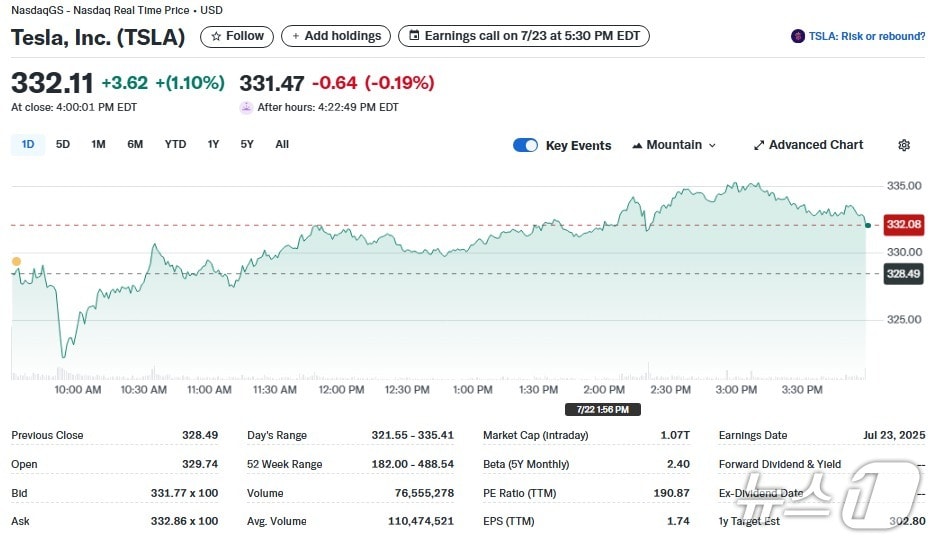Click the chart settings gear icon
934x543 pixels.
[904, 145]
